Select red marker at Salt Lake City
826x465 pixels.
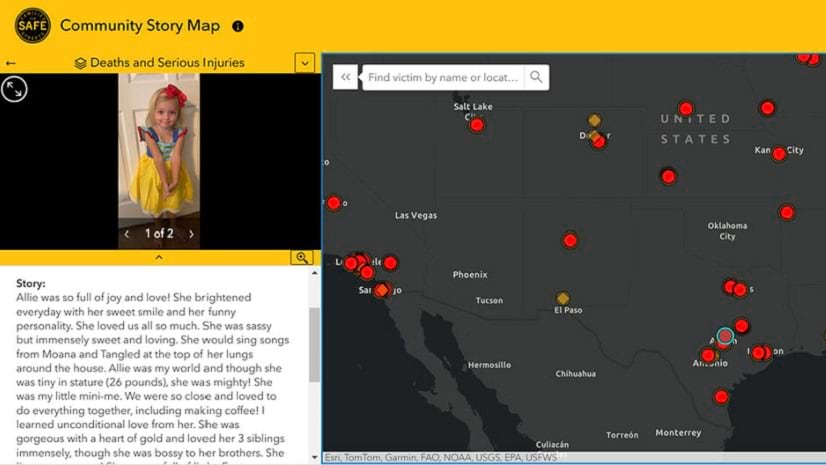(x=477, y=125)
